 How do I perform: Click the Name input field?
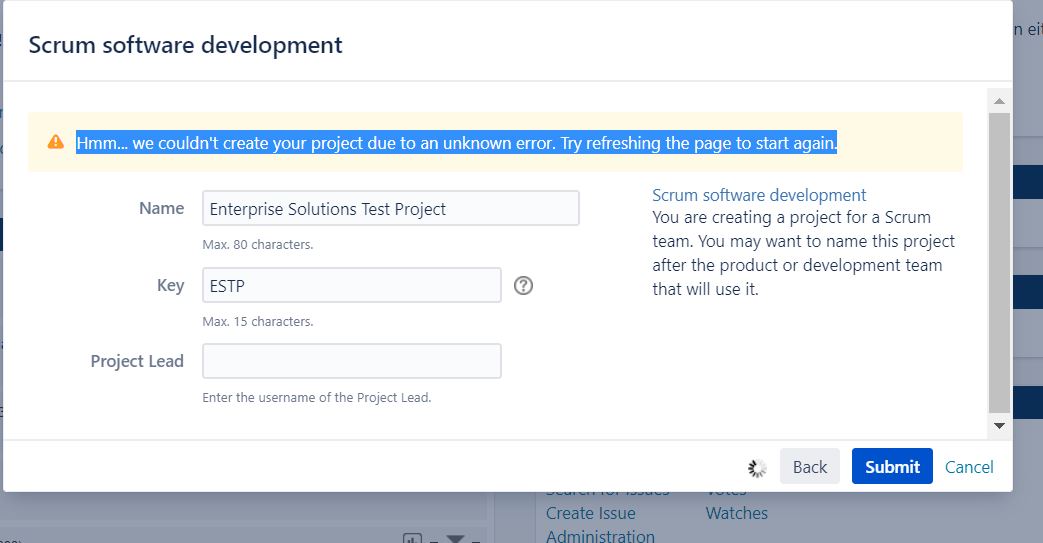coord(390,208)
